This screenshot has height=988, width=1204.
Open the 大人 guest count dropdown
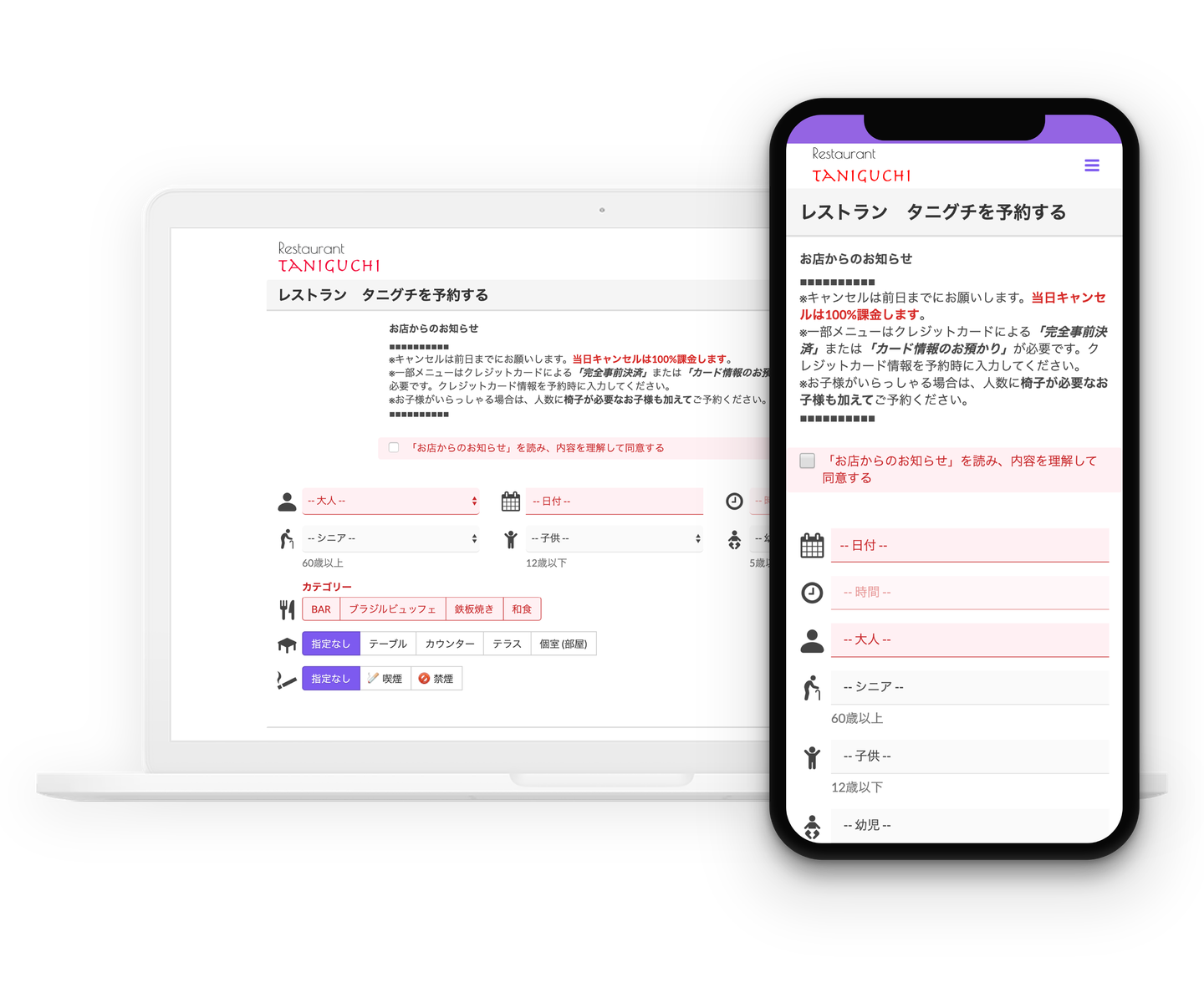click(x=390, y=501)
